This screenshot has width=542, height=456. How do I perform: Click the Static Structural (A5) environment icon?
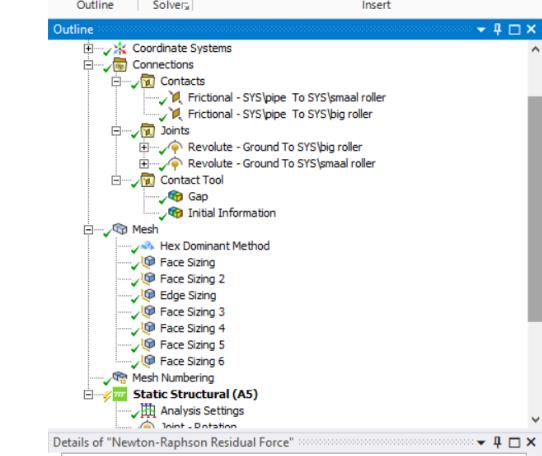(x=120, y=394)
